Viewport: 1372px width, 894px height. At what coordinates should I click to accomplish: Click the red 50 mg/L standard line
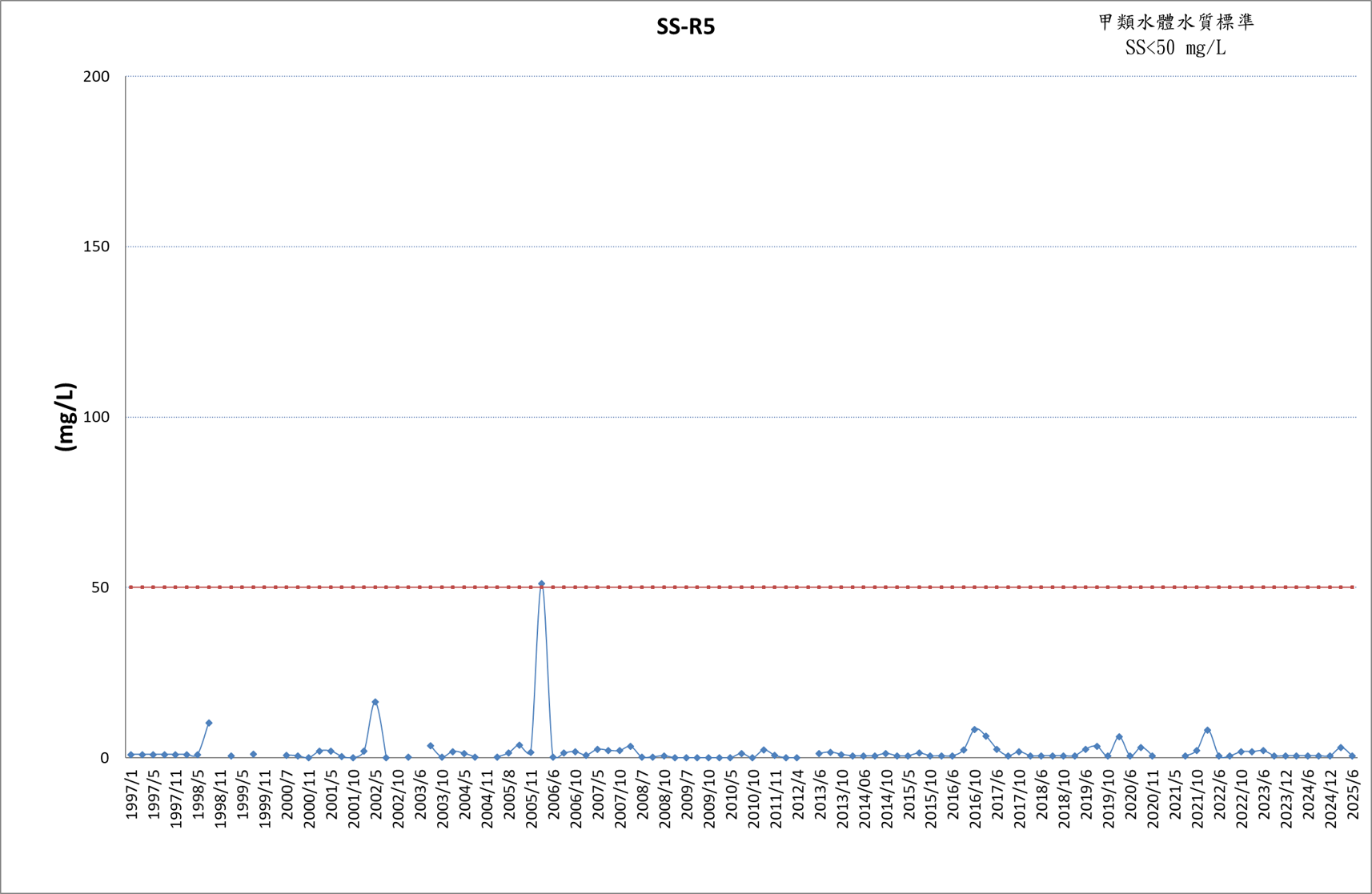point(742,587)
